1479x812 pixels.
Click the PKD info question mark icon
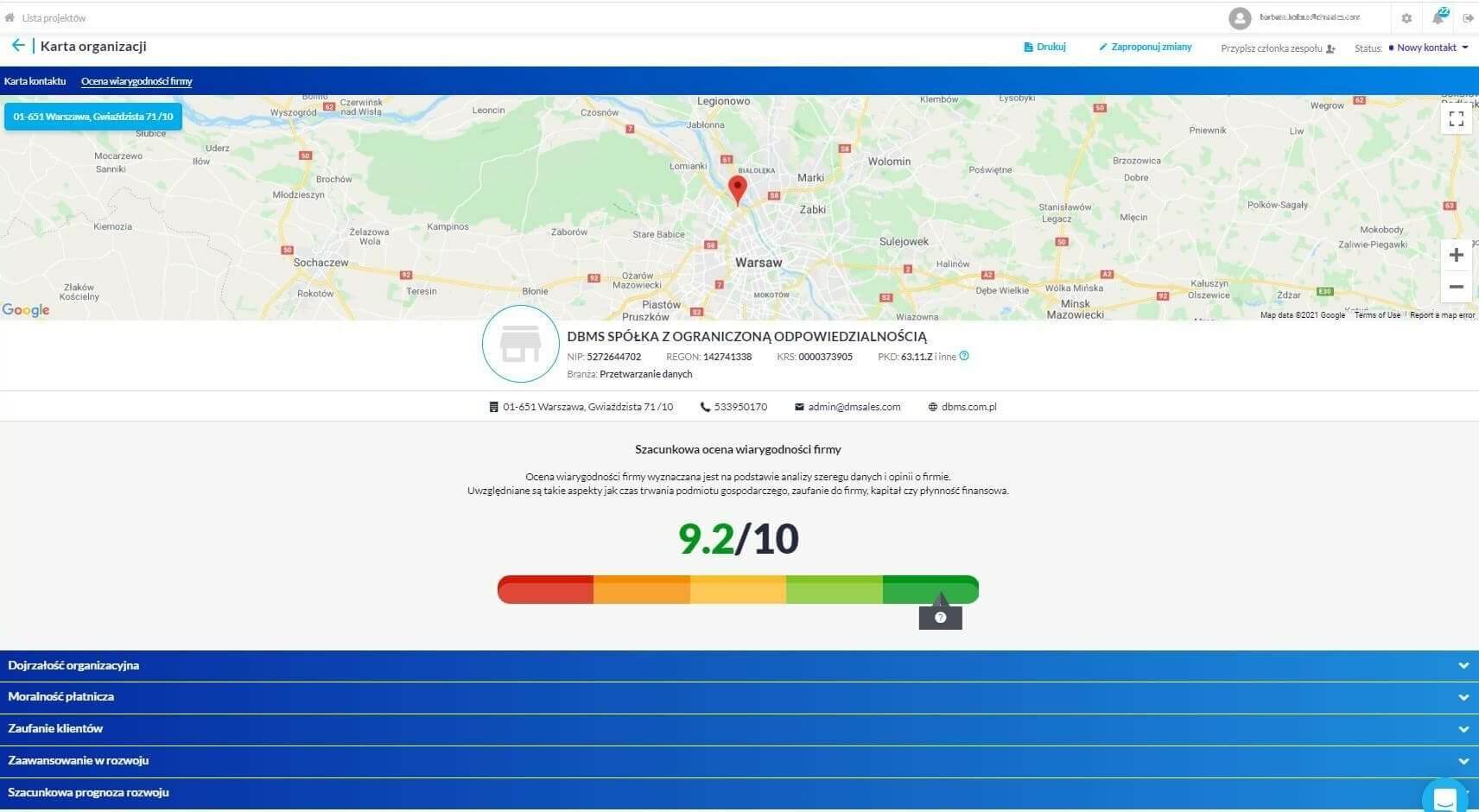(964, 356)
